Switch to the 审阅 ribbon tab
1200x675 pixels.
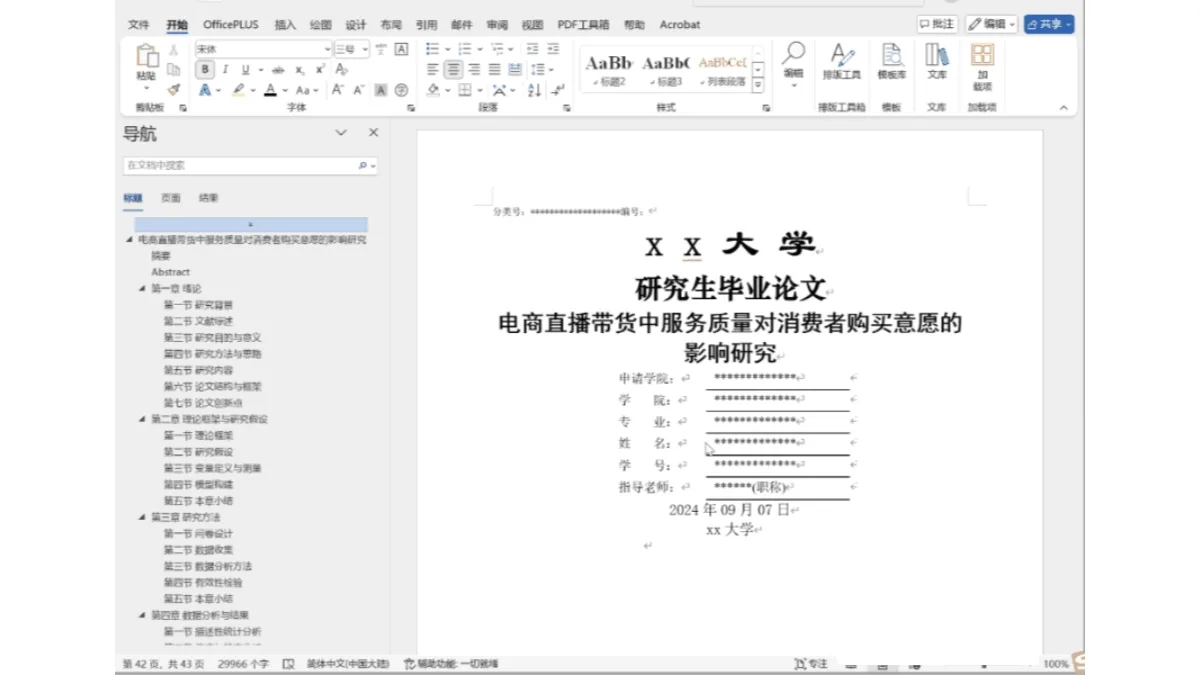(x=497, y=24)
